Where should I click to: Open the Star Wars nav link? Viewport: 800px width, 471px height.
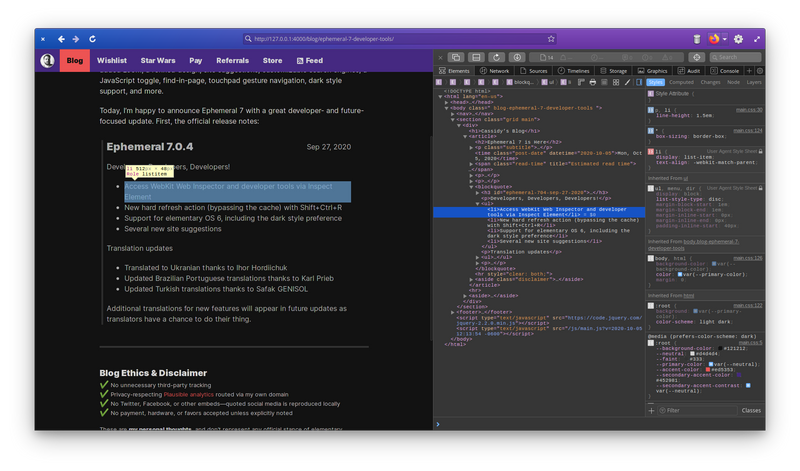click(x=158, y=60)
